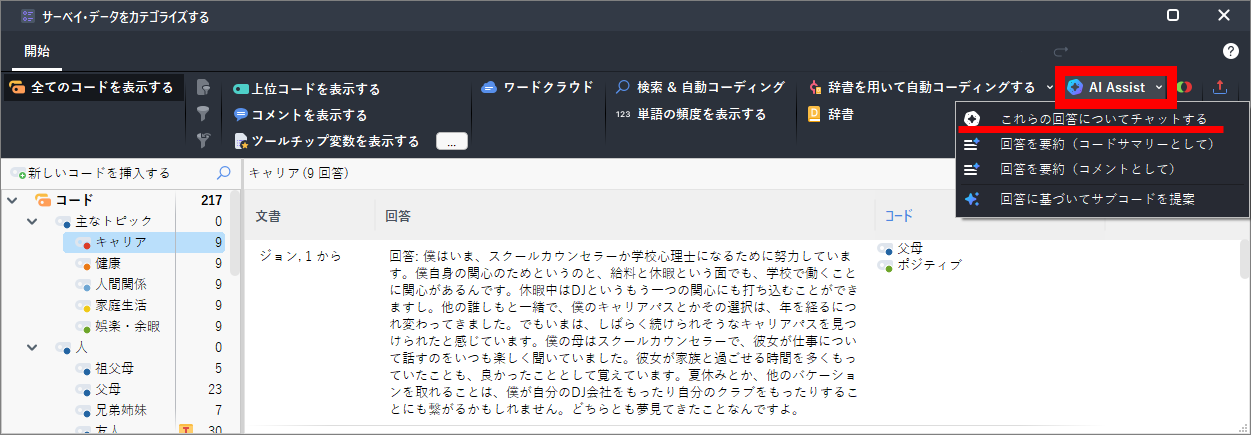
Task: Open the AI Assist dropdown
Action: 1114,87
